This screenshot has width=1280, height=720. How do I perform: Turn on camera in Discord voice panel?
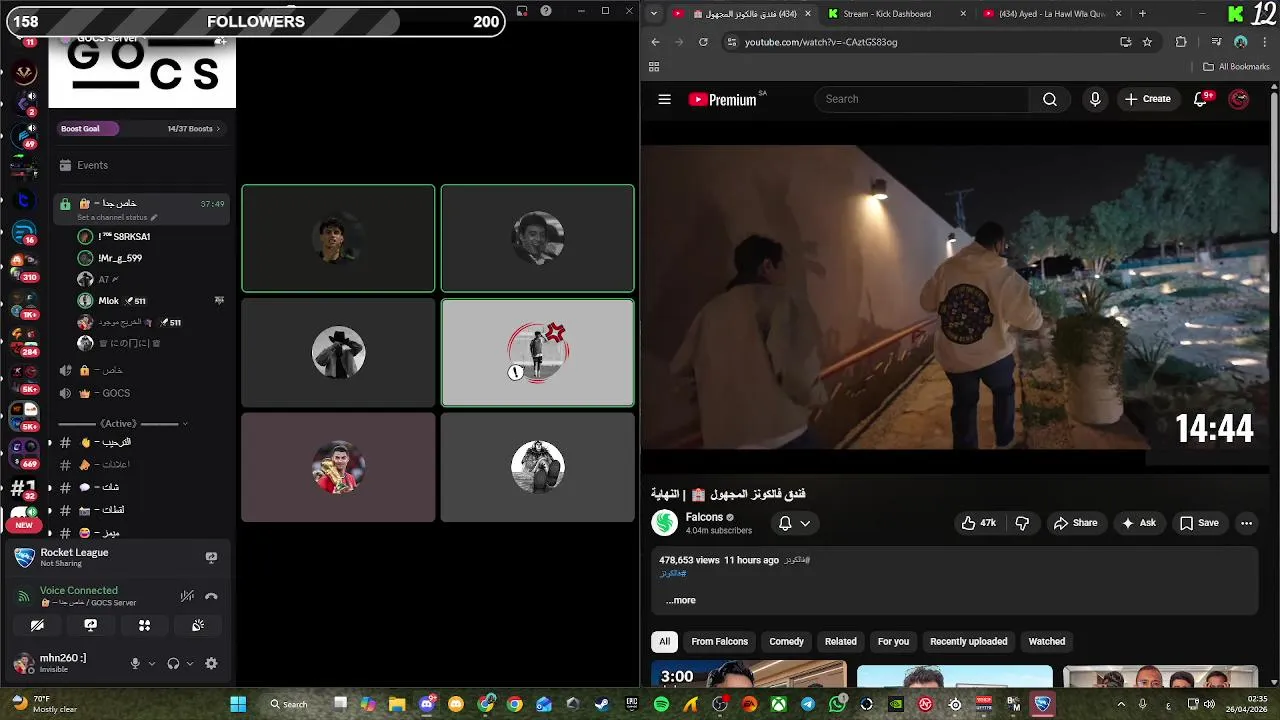[37, 625]
